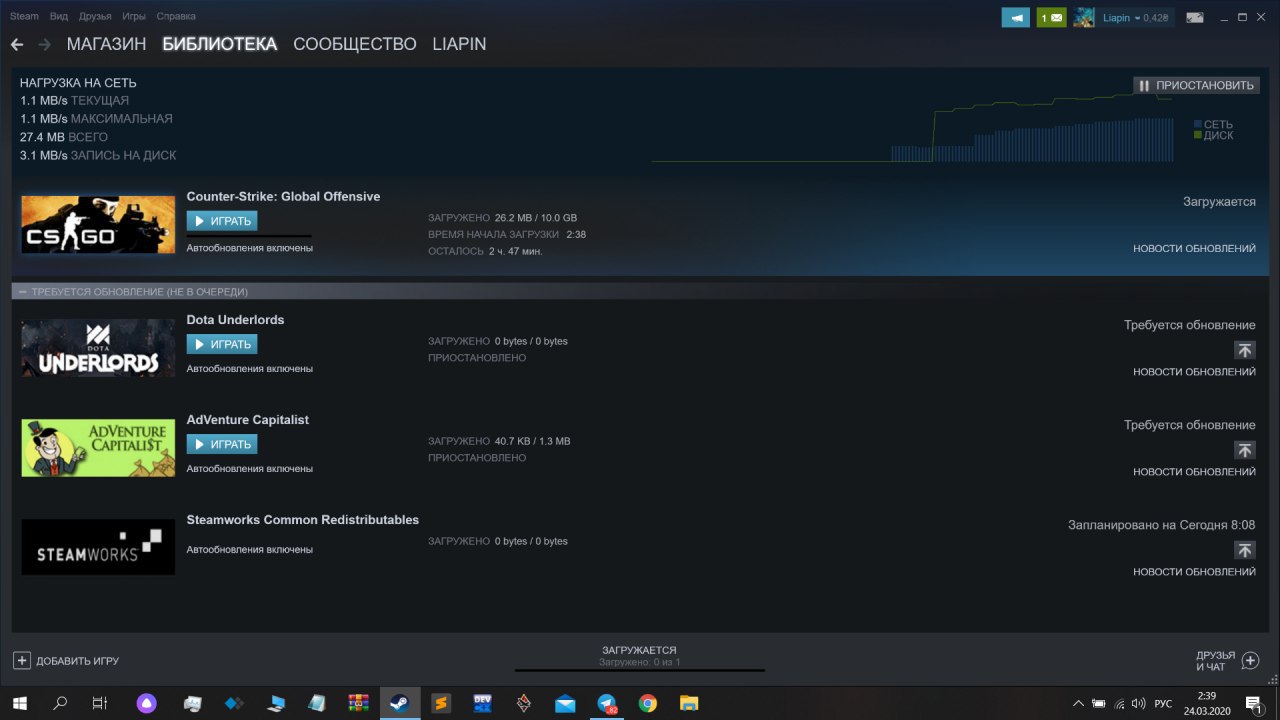This screenshot has width=1280, height=720.
Task: Open Windows taskbar search
Action: [60, 704]
